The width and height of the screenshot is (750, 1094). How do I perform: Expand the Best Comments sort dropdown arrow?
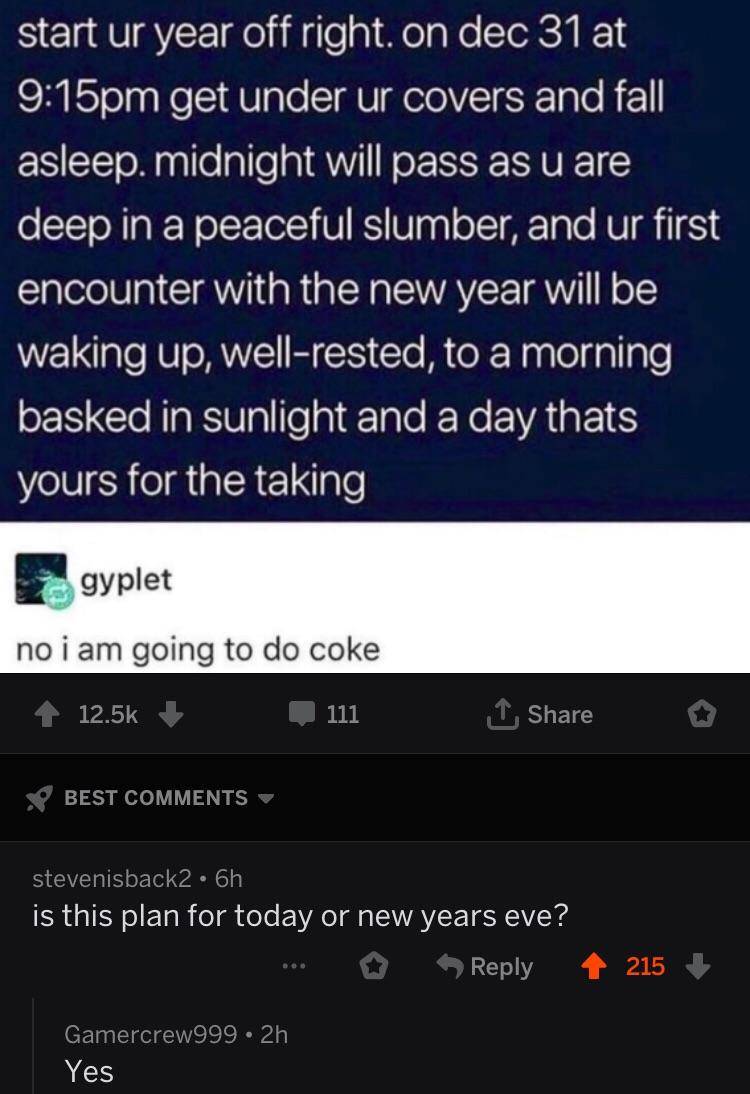[265, 798]
